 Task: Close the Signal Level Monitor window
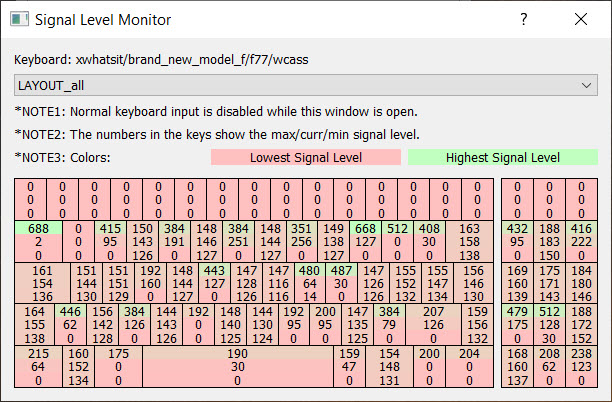(x=581, y=20)
